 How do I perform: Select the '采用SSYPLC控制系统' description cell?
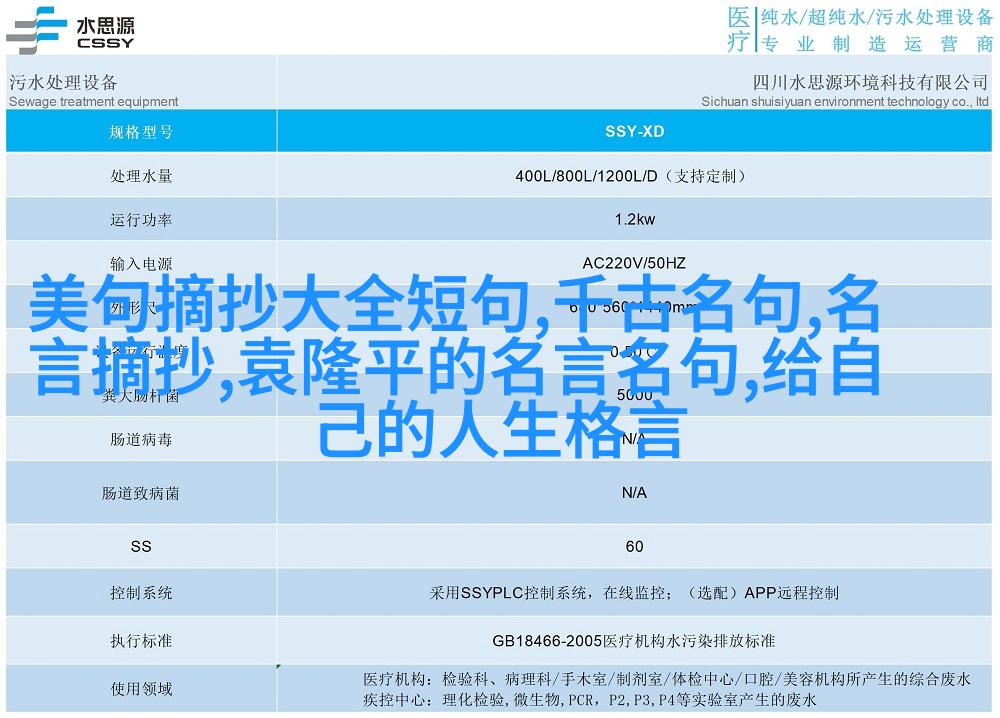[634, 593]
